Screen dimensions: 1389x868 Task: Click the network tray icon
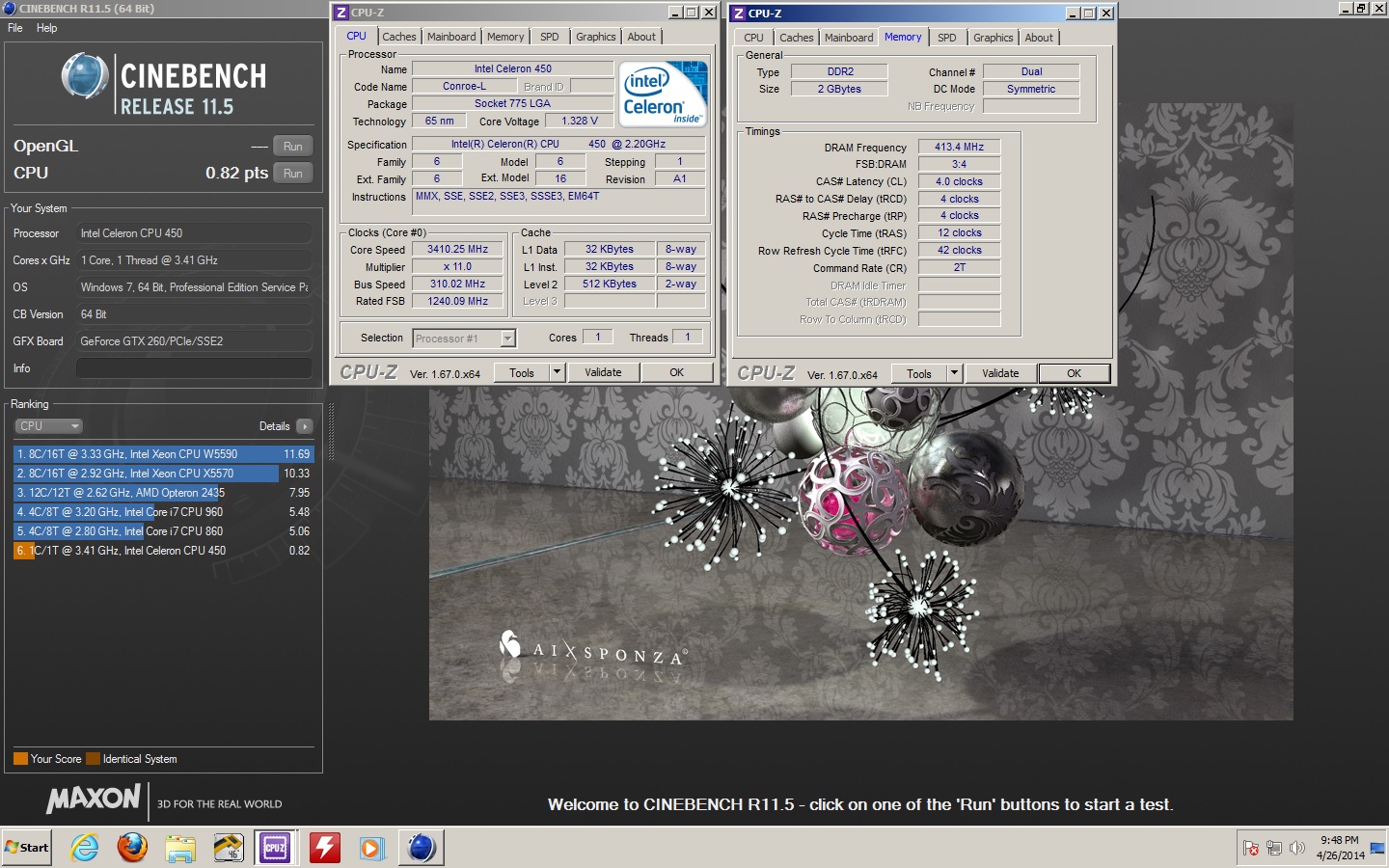pyautogui.click(x=1274, y=848)
